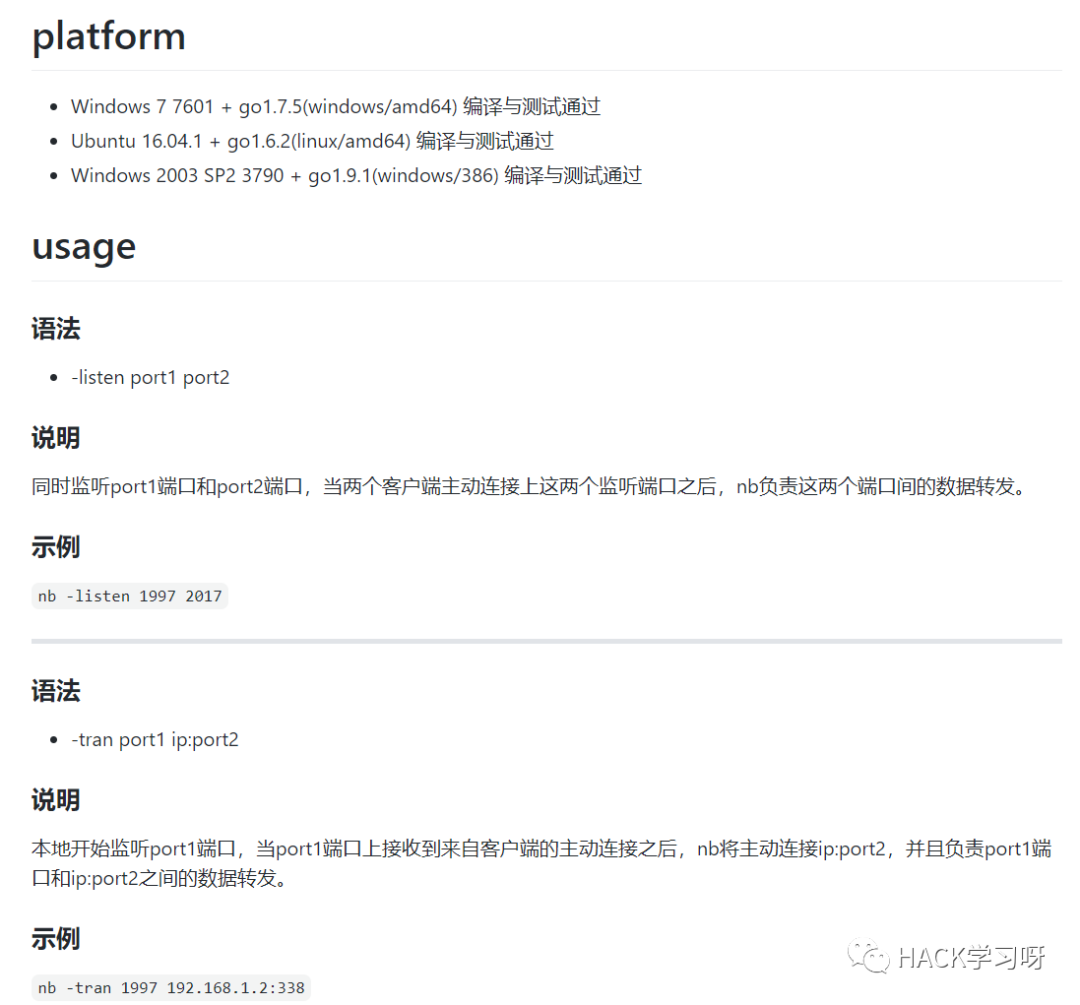Image resolution: width=1080 pixels, height=1005 pixels.
Task: Click the 'nb -tran 1997 192.168.1.2:338' code snippet
Action: click(x=171, y=988)
